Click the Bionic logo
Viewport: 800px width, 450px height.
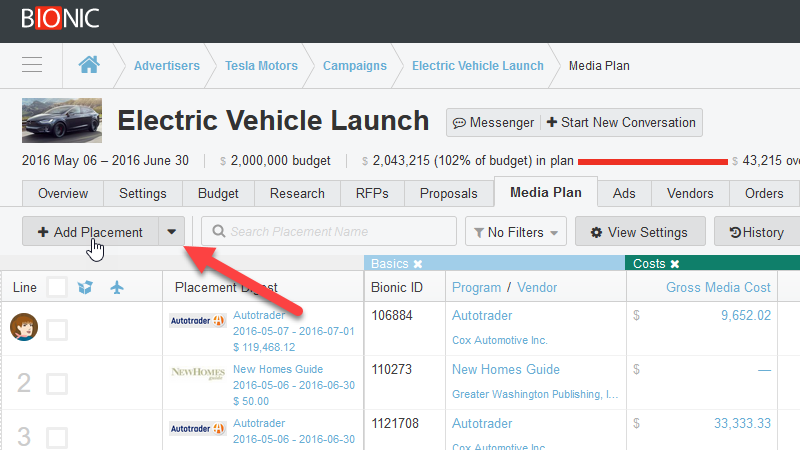[x=60, y=18]
